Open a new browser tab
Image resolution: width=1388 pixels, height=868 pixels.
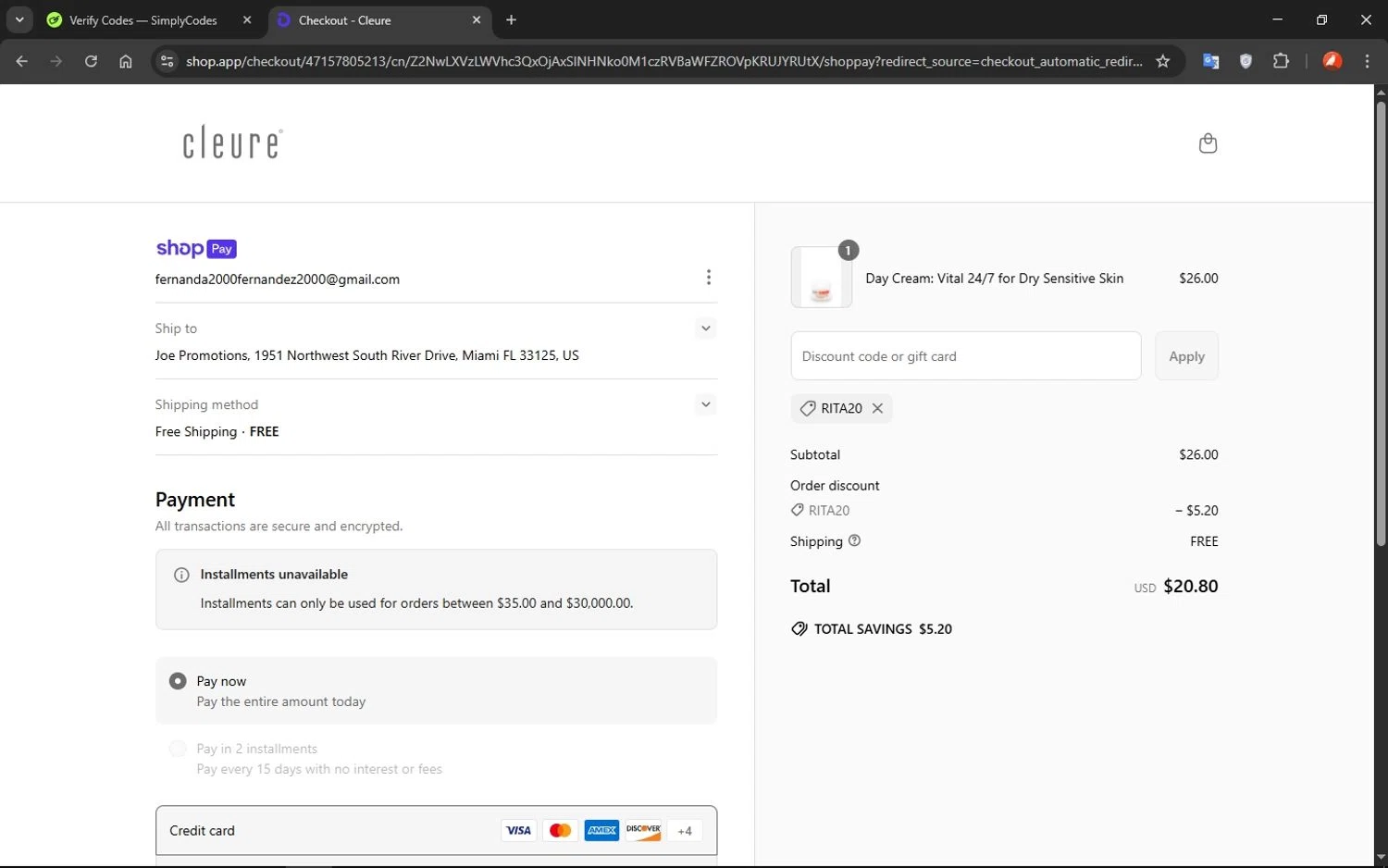coord(511,19)
